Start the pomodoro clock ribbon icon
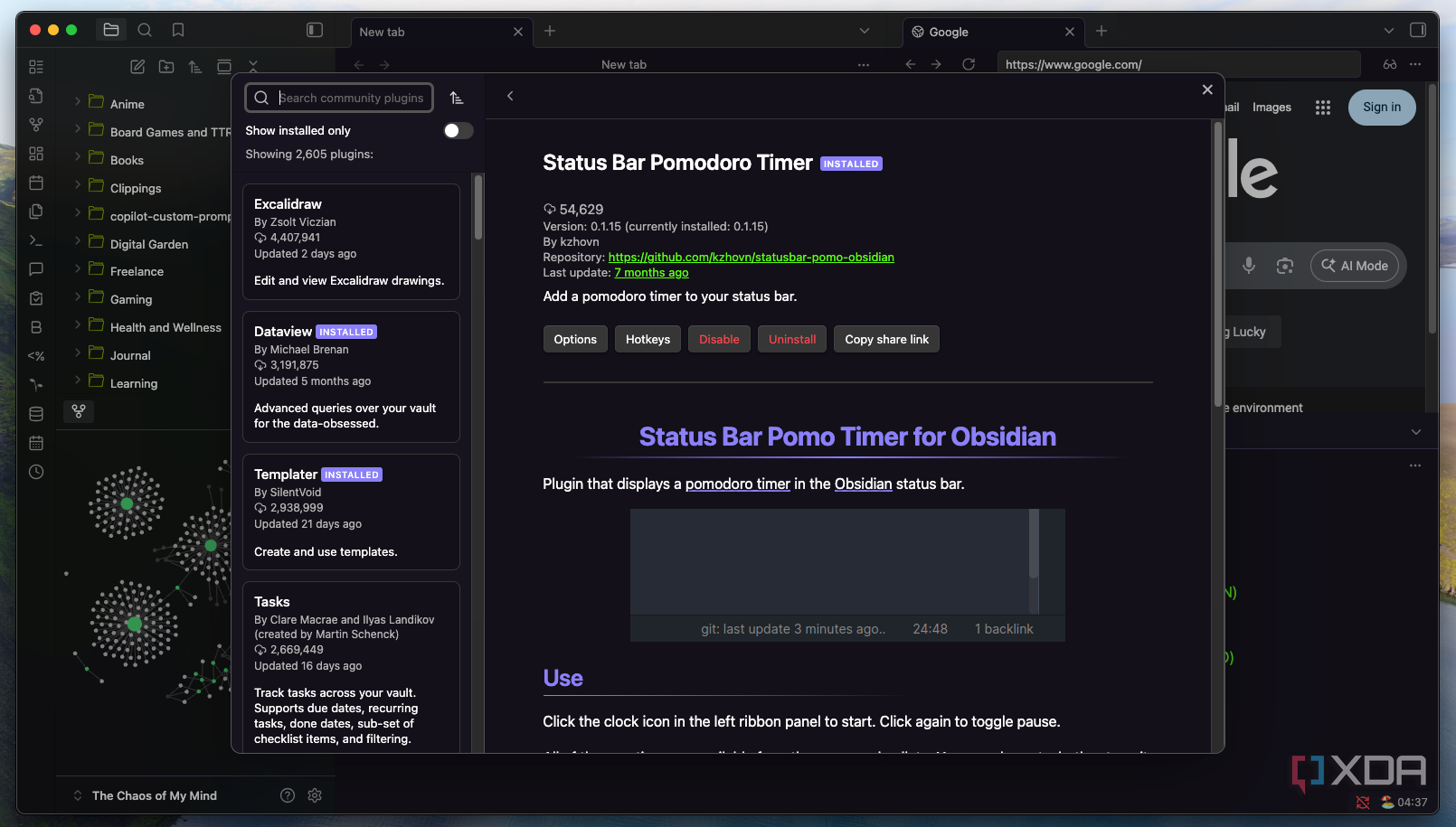Screen dimensions: 1456x827 [36, 472]
